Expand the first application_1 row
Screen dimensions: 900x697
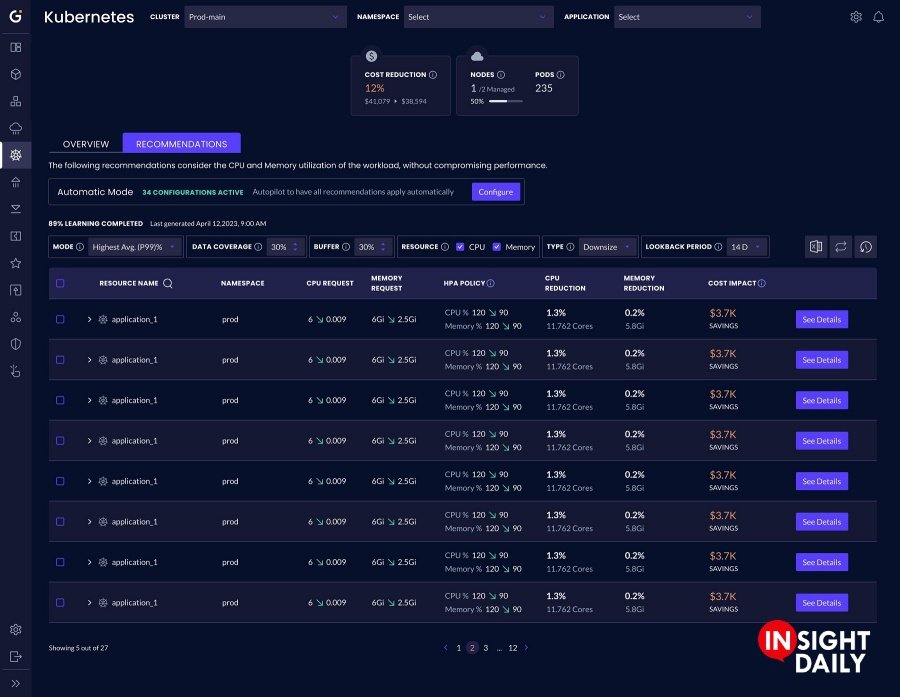(x=89, y=320)
